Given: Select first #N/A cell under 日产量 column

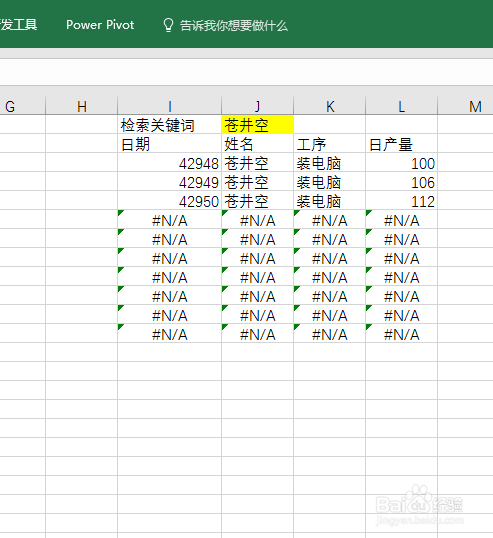Looking at the screenshot, I should click(x=401, y=220).
